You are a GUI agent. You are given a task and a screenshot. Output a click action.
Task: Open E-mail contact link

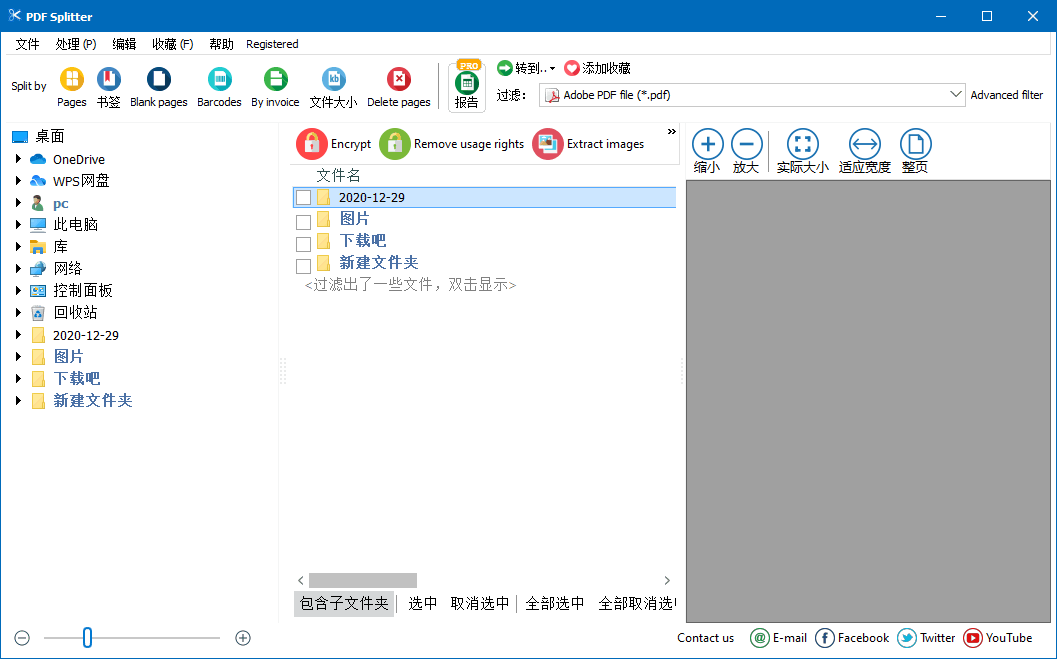(779, 638)
